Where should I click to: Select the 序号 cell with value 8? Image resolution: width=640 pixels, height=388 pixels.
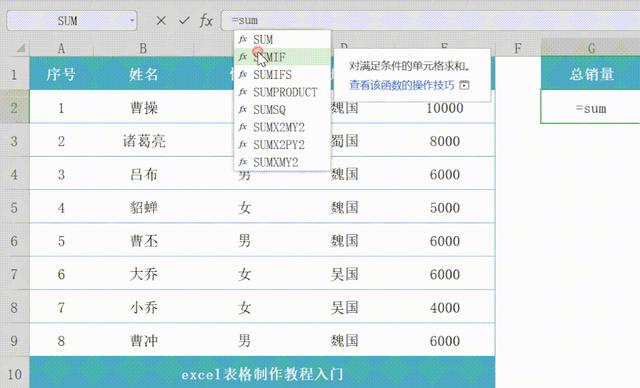(61, 341)
